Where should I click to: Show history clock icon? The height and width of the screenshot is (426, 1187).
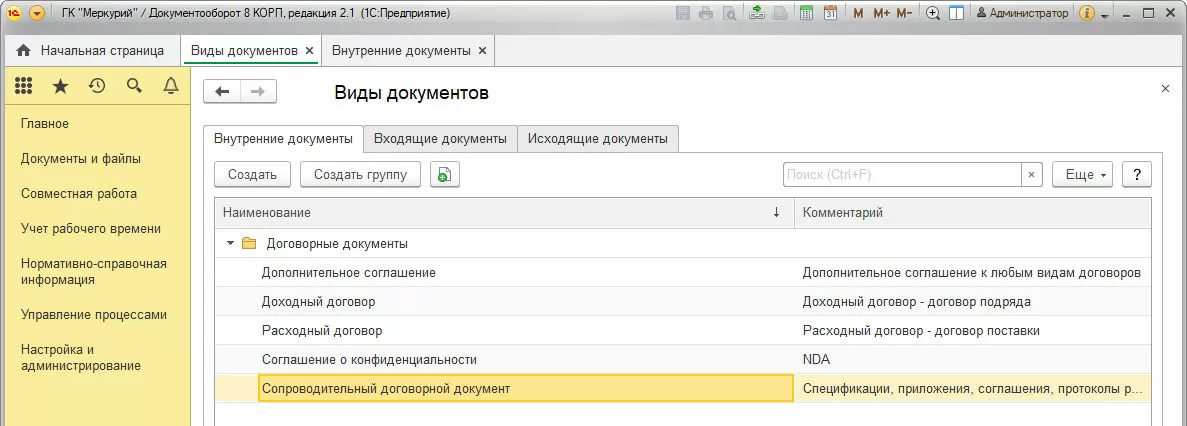(97, 87)
